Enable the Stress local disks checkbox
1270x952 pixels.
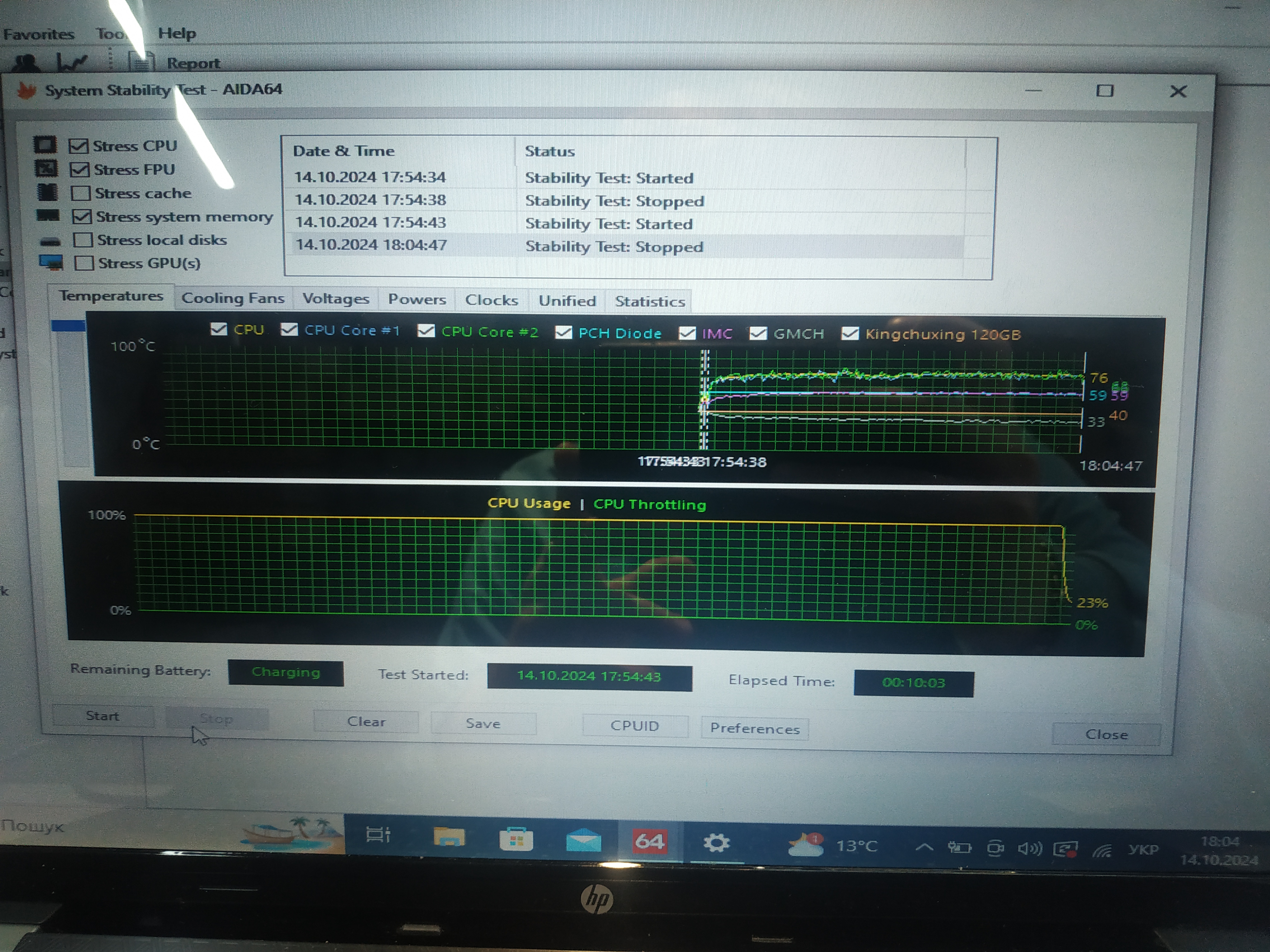pos(83,239)
